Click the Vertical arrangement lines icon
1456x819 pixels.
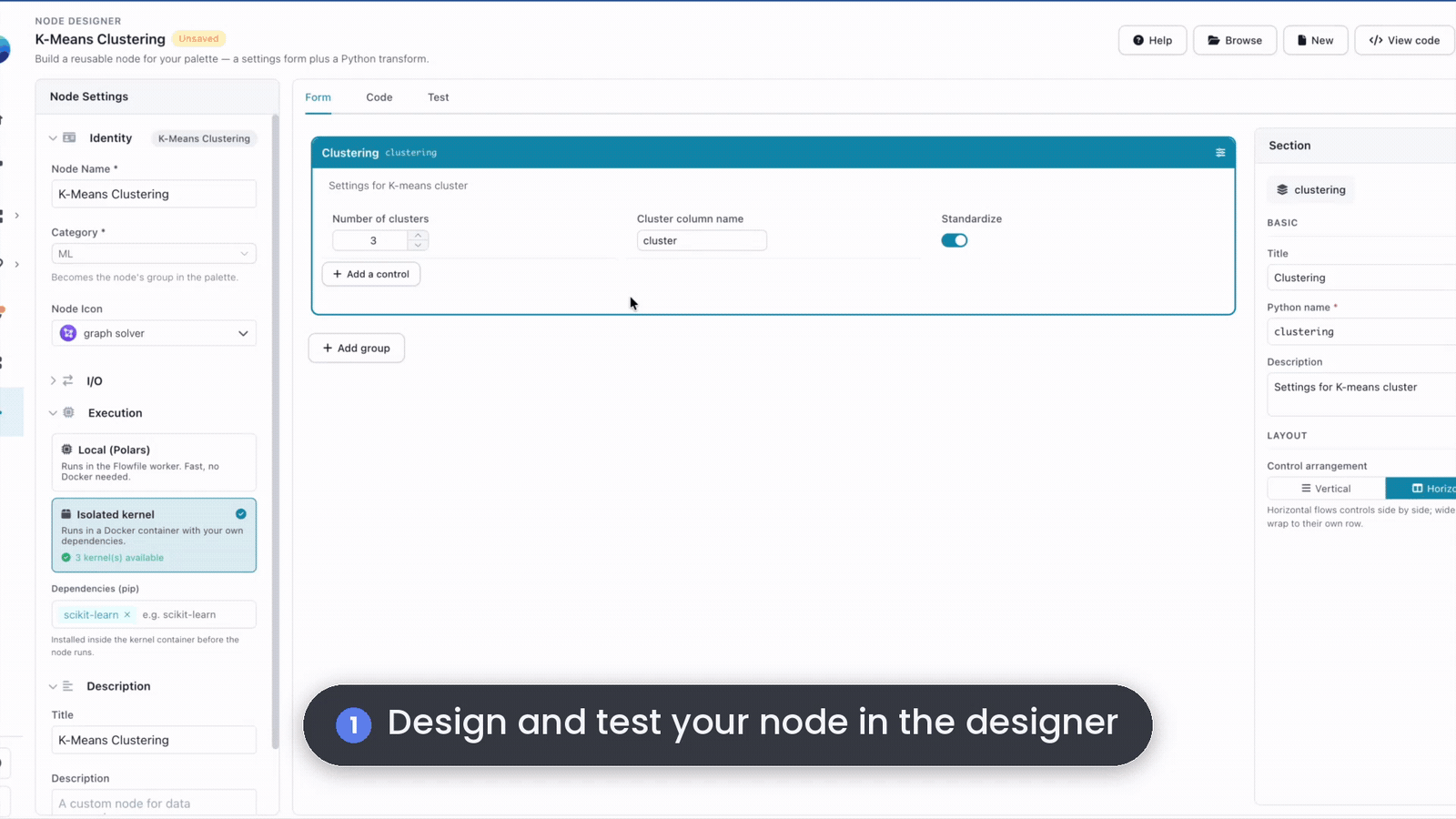pos(1306,489)
